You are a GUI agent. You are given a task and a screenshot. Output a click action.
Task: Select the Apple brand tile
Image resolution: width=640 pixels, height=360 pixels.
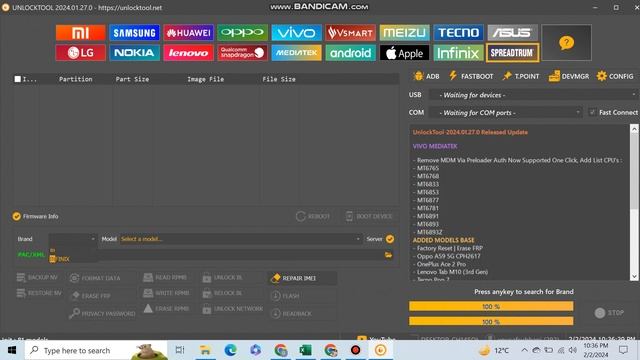tap(404, 53)
